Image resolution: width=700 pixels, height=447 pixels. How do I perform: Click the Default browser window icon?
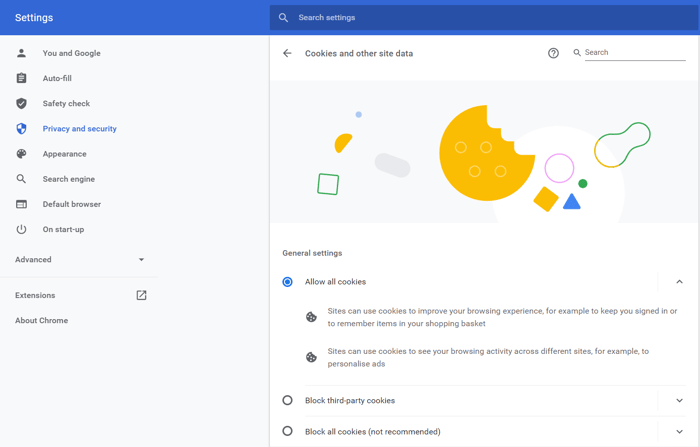pyautogui.click(x=21, y=204)
